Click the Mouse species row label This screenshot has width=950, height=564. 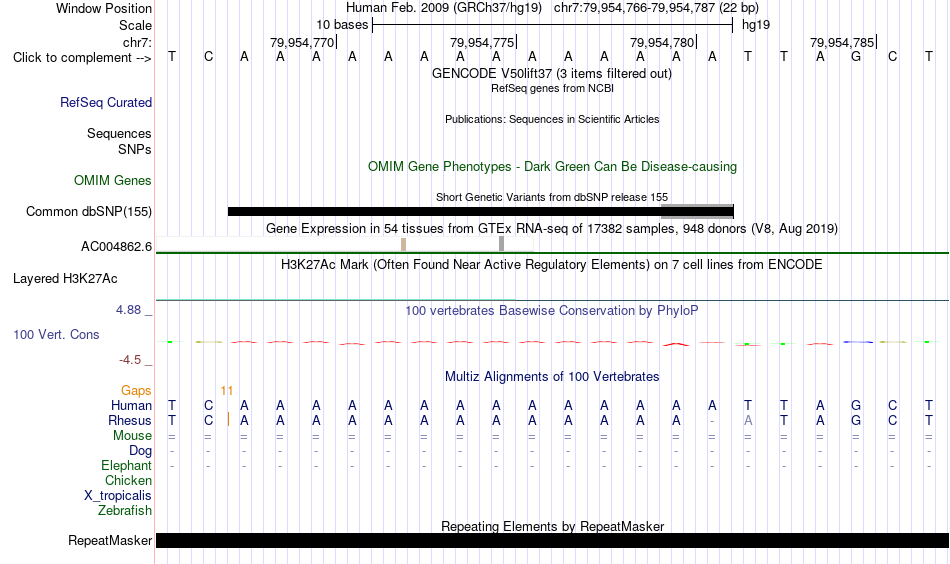point(132,436)
